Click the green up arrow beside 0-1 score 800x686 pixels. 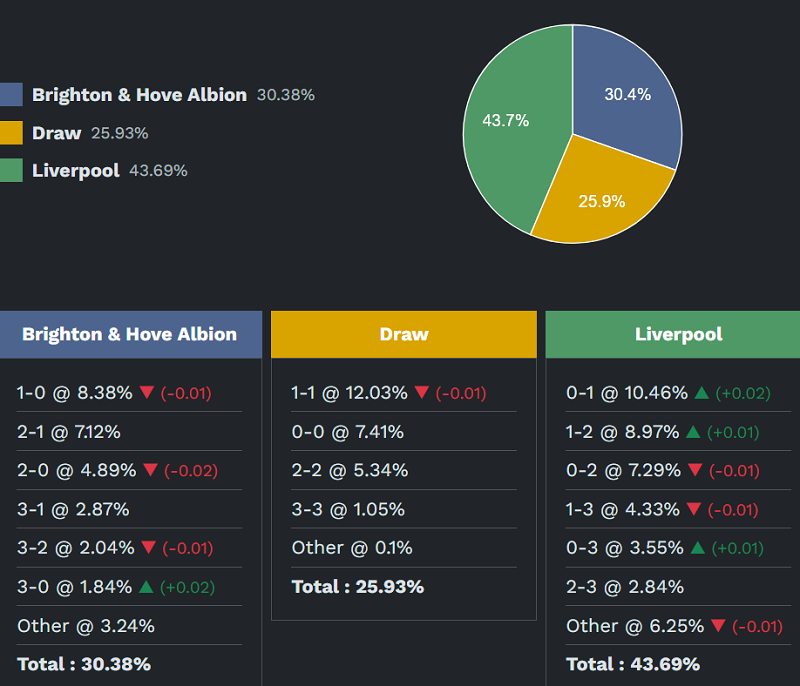(702, 394)
